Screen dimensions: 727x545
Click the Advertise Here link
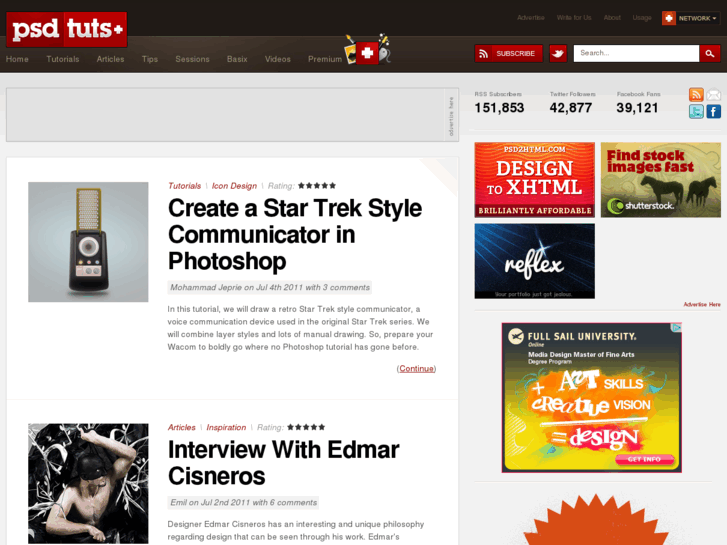702,305
